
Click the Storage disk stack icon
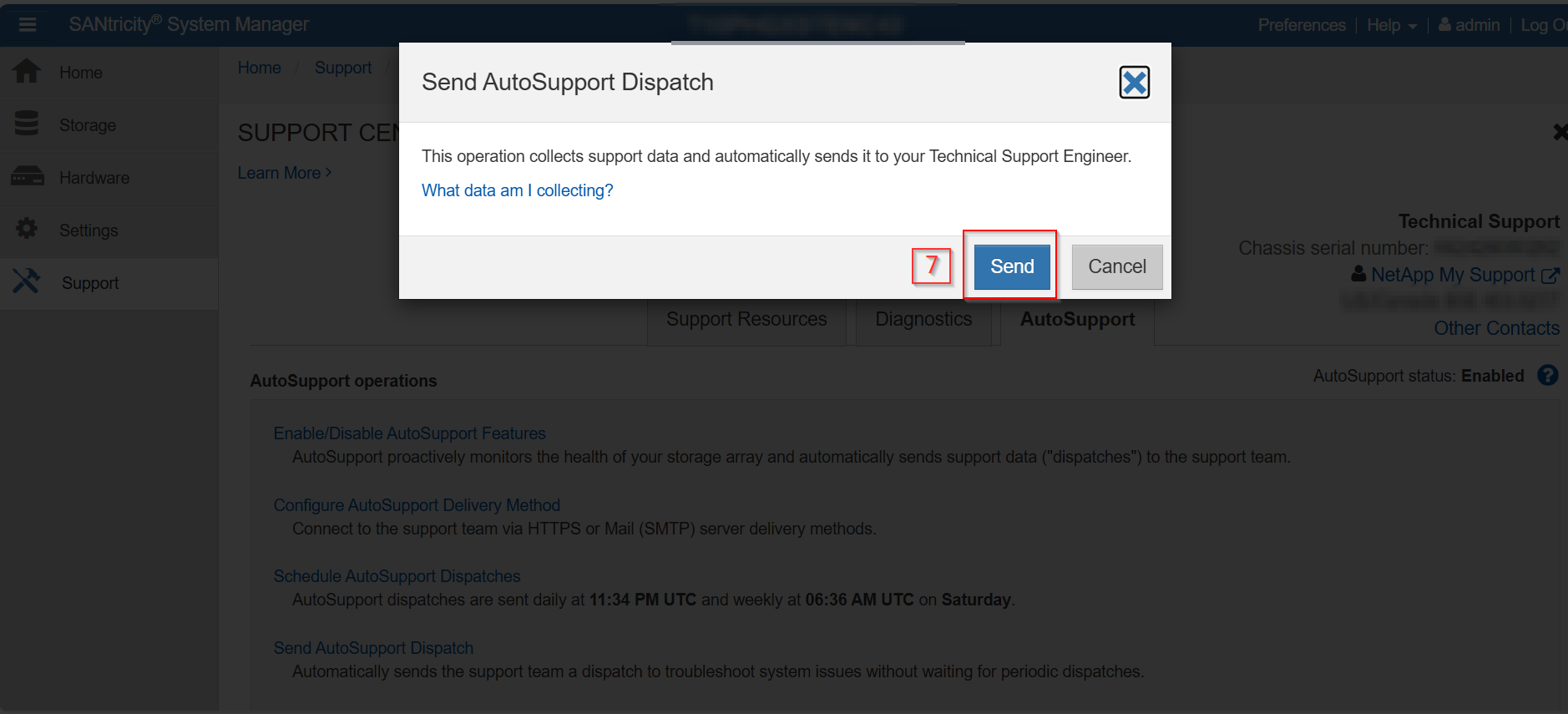[27, 124]
